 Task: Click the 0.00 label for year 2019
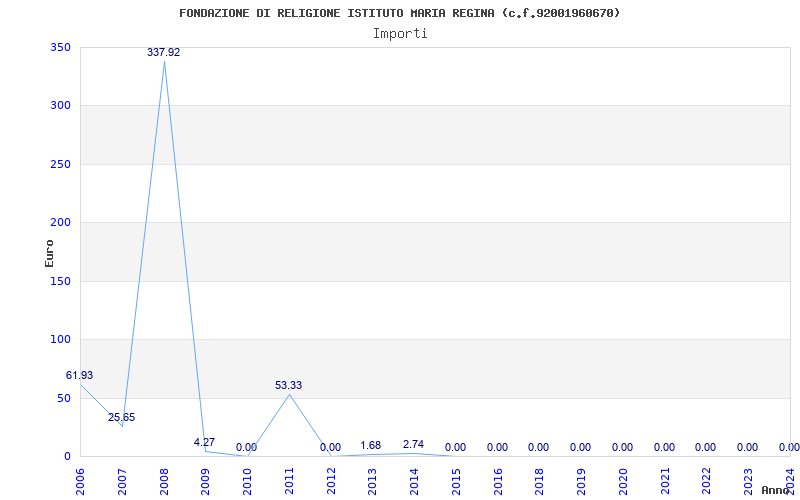click(580, 447)
